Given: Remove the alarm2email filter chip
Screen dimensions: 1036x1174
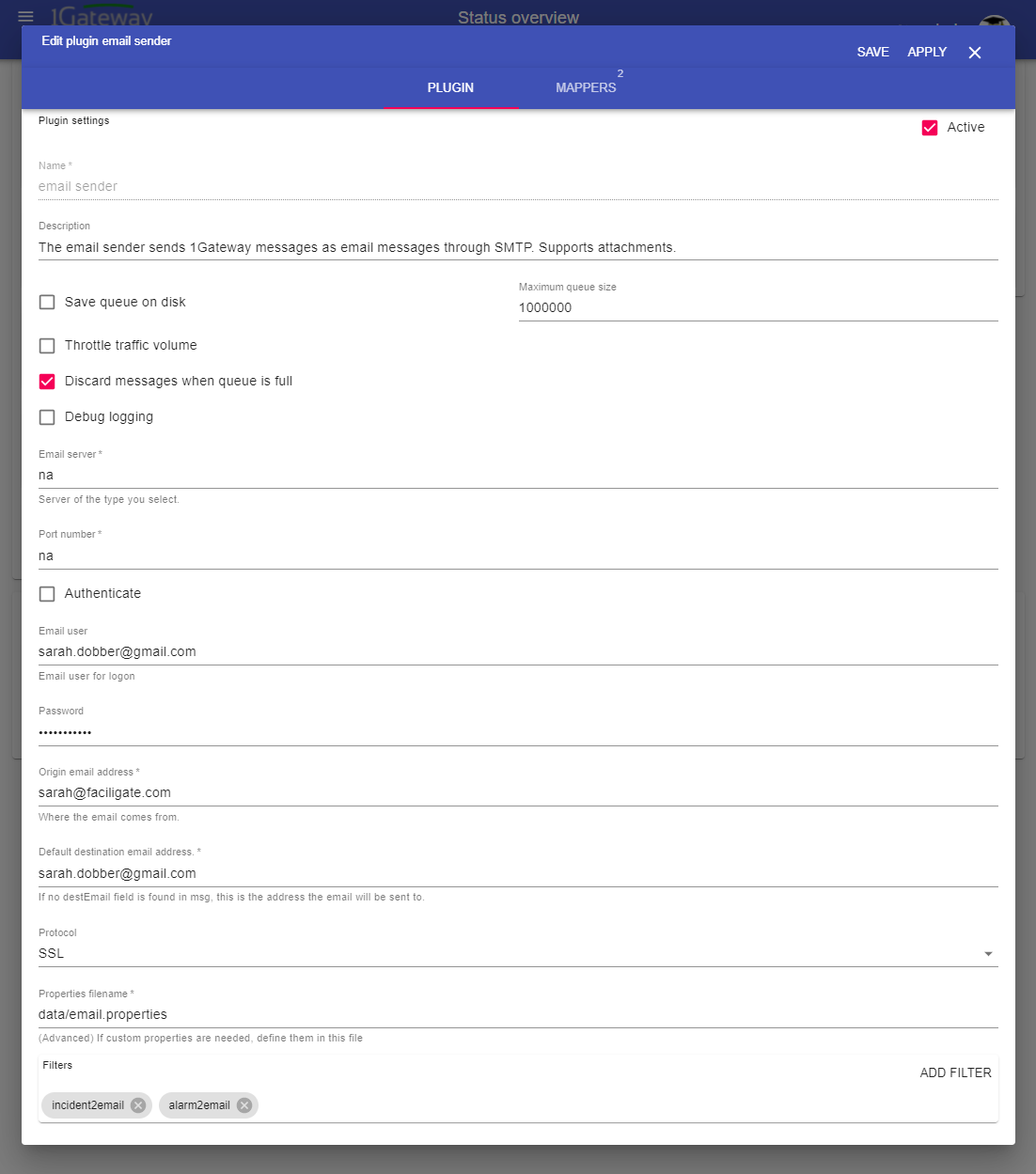Looking at the screenshot, I should point(244,1105).
